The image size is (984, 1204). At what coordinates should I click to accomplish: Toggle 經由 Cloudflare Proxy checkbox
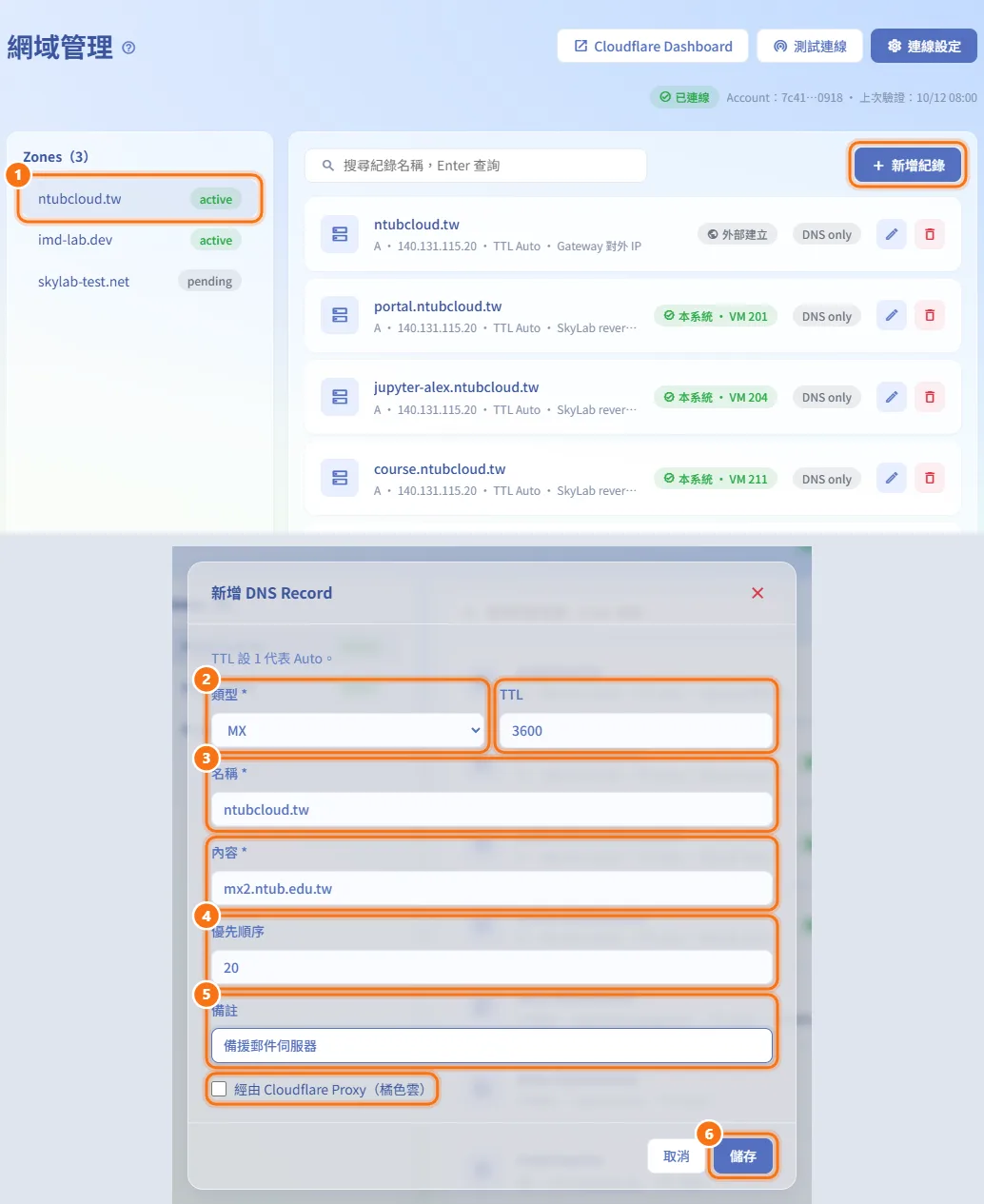tap(219, 1089)
